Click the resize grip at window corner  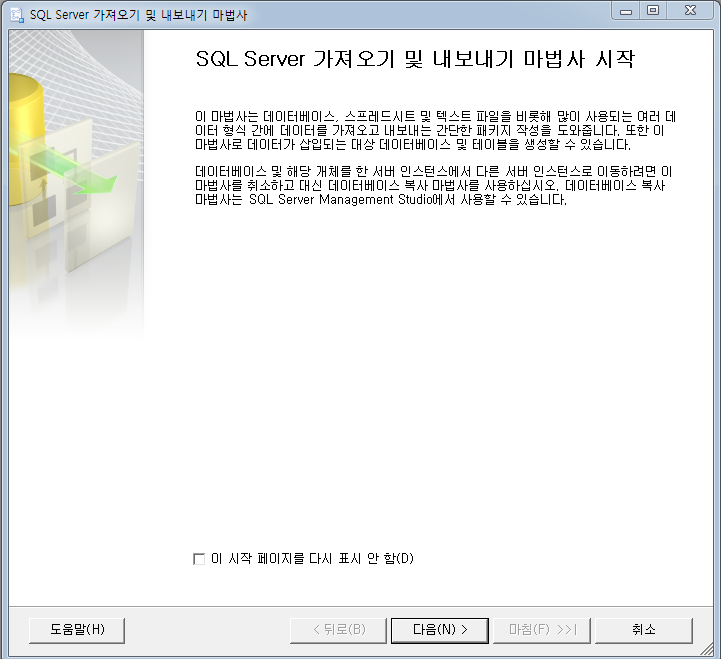click(x=706, y=648)
